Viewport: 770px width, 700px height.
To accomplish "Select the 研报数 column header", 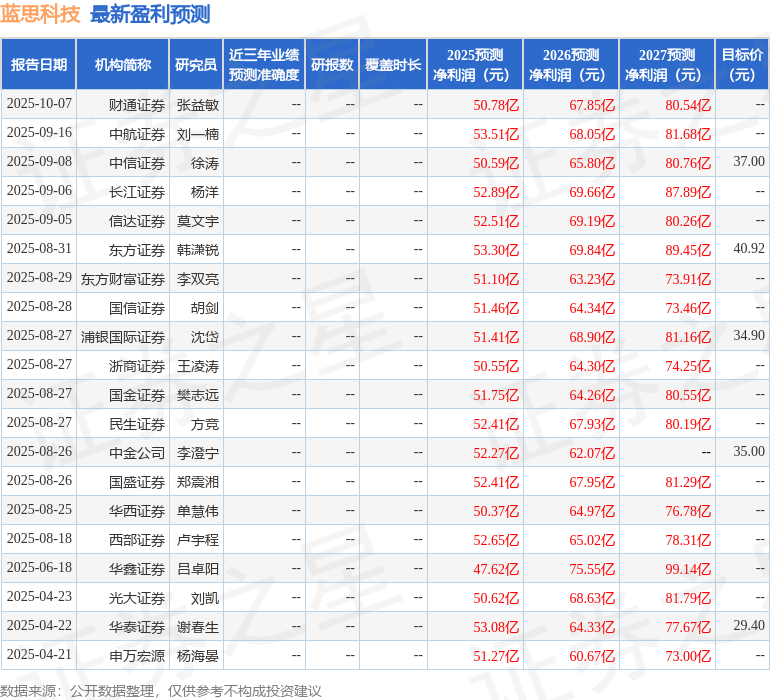I will [x=332, y=65].
